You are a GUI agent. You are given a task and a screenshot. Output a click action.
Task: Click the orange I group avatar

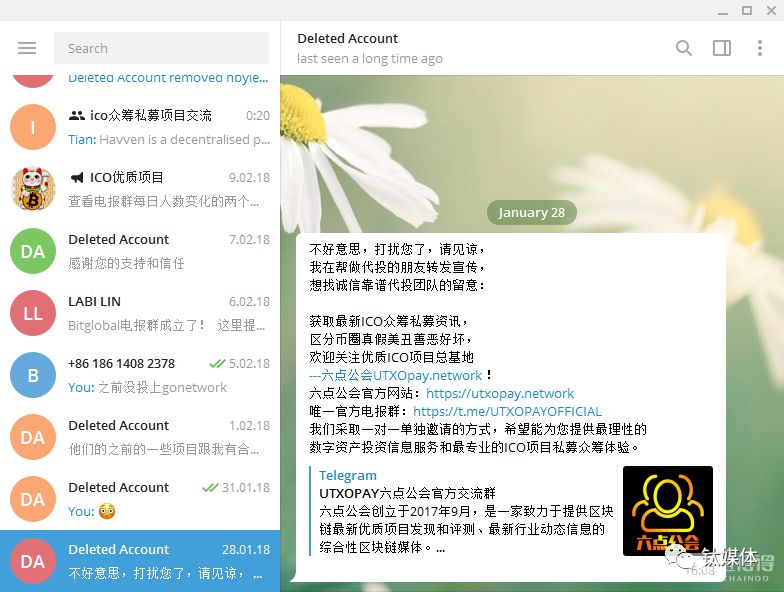pos(33,127)
